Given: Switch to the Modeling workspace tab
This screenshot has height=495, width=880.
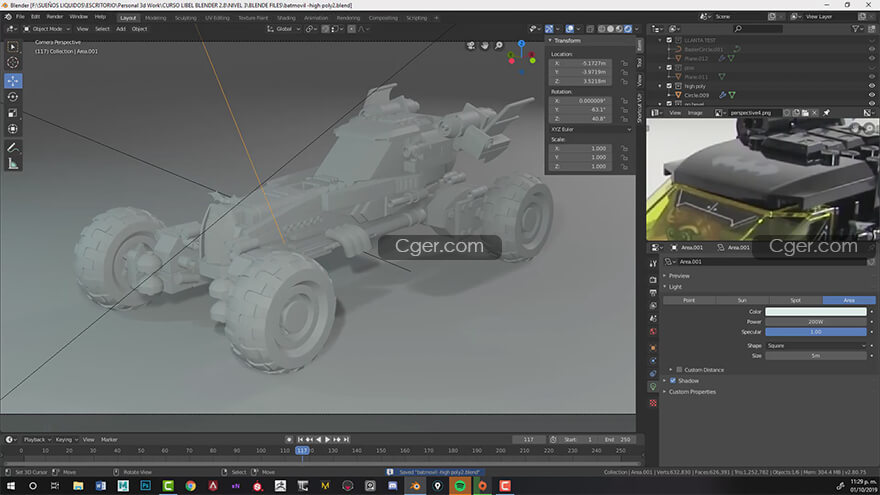Looking at the screenshot, I should pyautogui.click(x=155, y=18).
